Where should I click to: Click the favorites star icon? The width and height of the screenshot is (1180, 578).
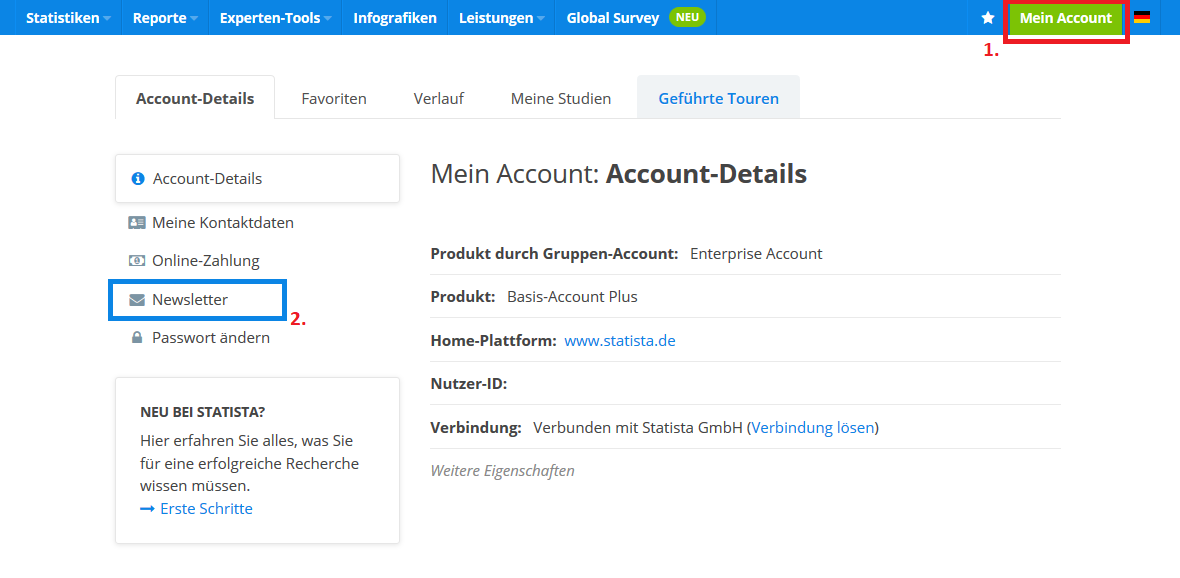[x=988, y=18]
